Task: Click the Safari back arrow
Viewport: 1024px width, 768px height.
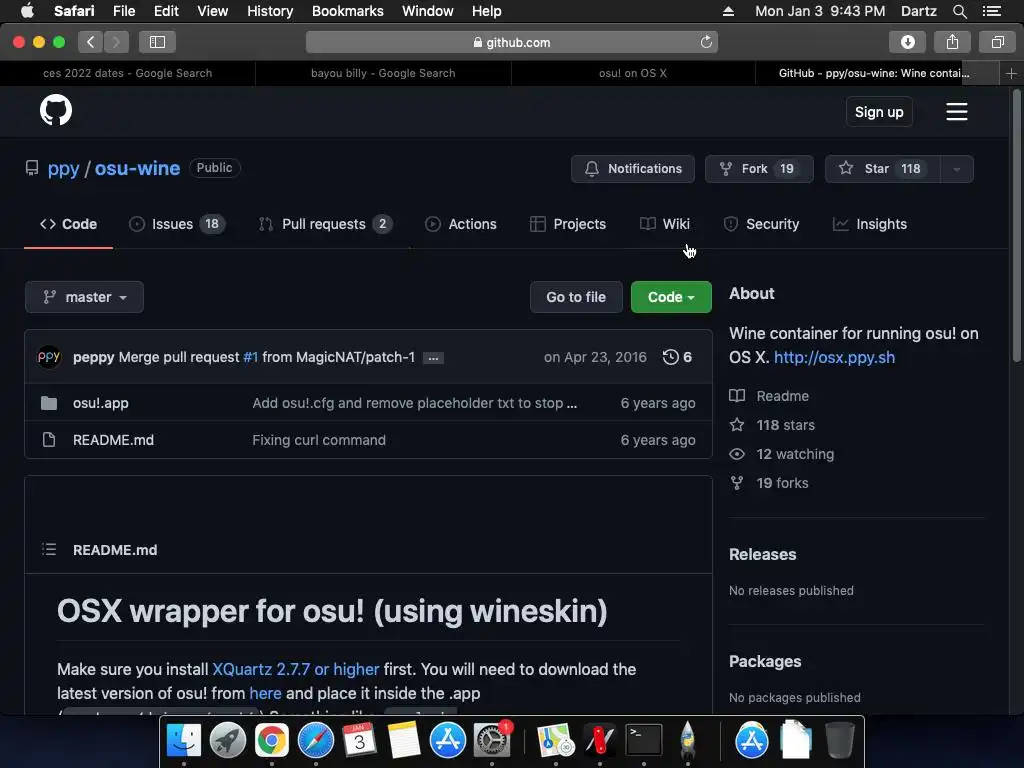Action: click(91, 42)
